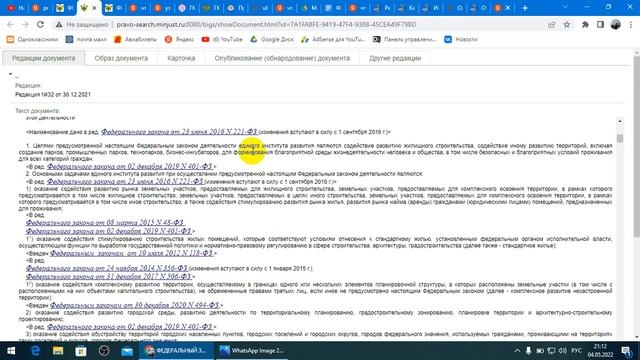Open a new browser tab with plus
This screenshot has height=360, width=640.
pos(525,8)
